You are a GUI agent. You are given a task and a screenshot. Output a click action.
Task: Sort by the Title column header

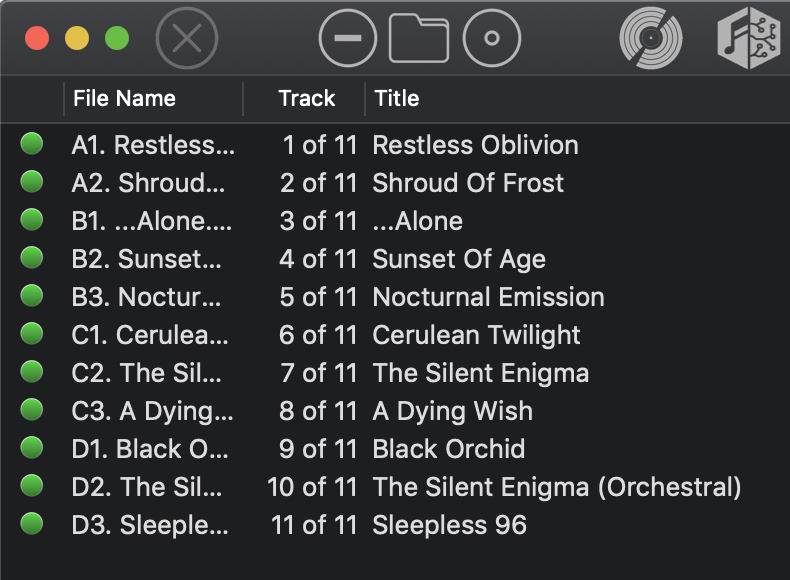point(397,98)
